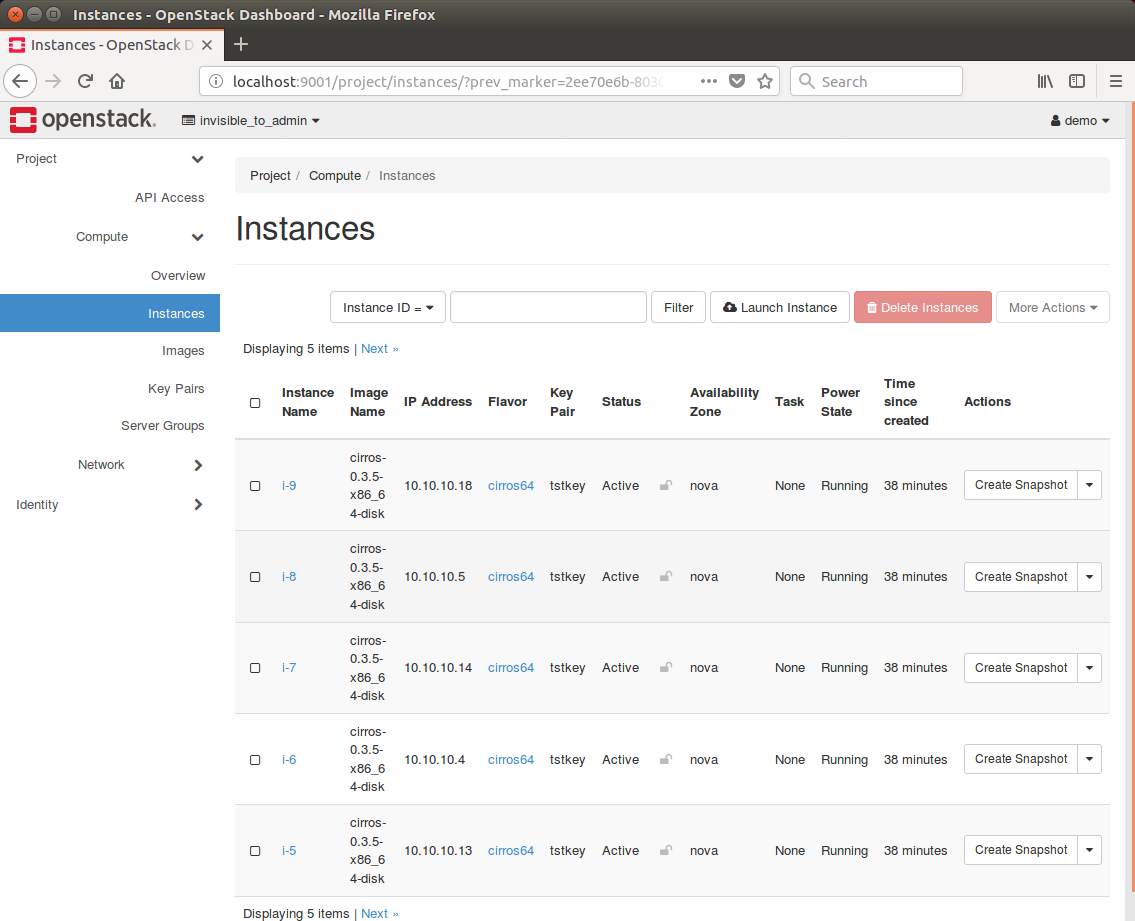Save page to Pocket icon
Screen dimensions: 1135x921
point(737,81)
